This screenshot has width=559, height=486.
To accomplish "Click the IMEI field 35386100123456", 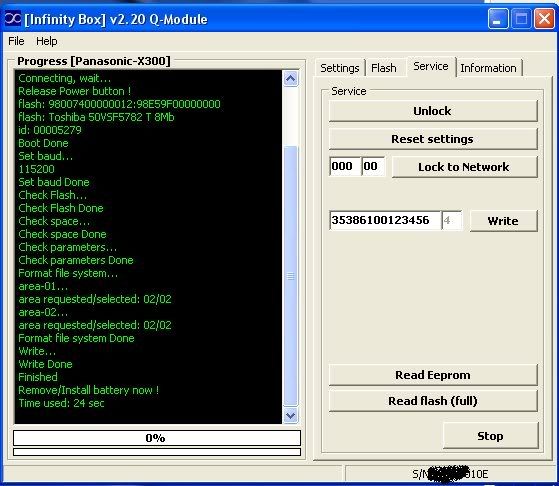I will 385,220.
